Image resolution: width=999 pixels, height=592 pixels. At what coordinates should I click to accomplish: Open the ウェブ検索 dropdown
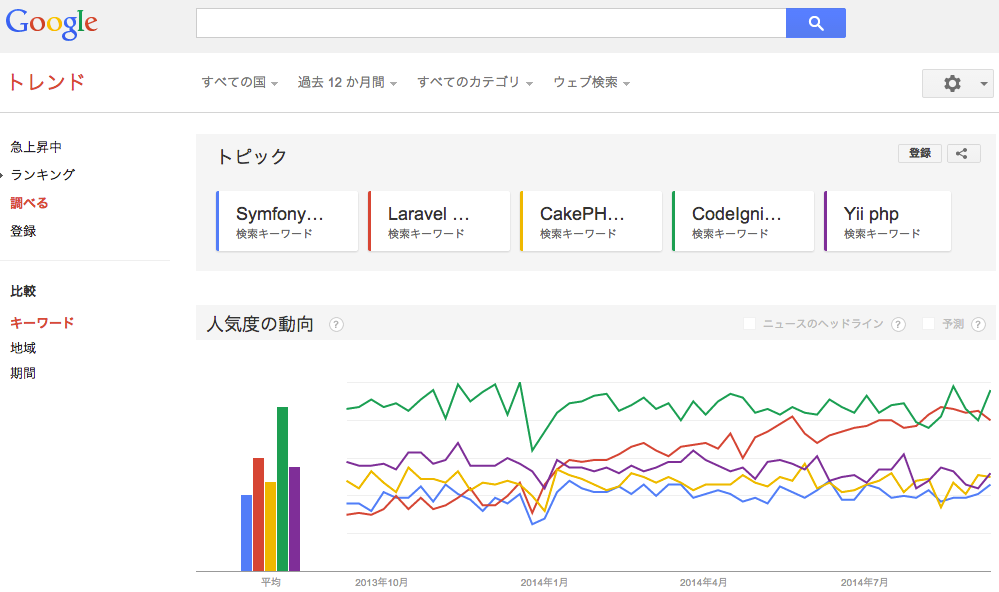591,82
